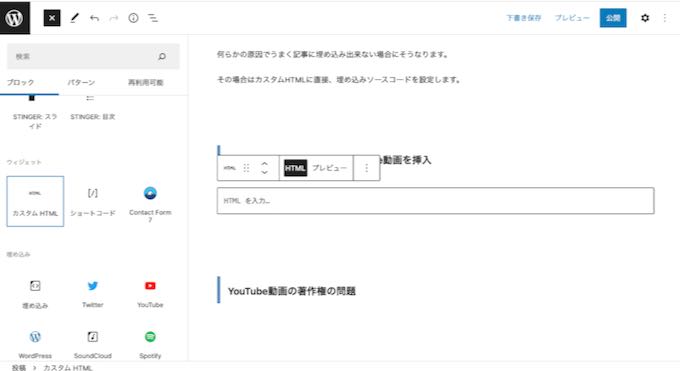Insert the STINGER: スライド block
Screen dimensions: 680x371
(x=35, y=114)
